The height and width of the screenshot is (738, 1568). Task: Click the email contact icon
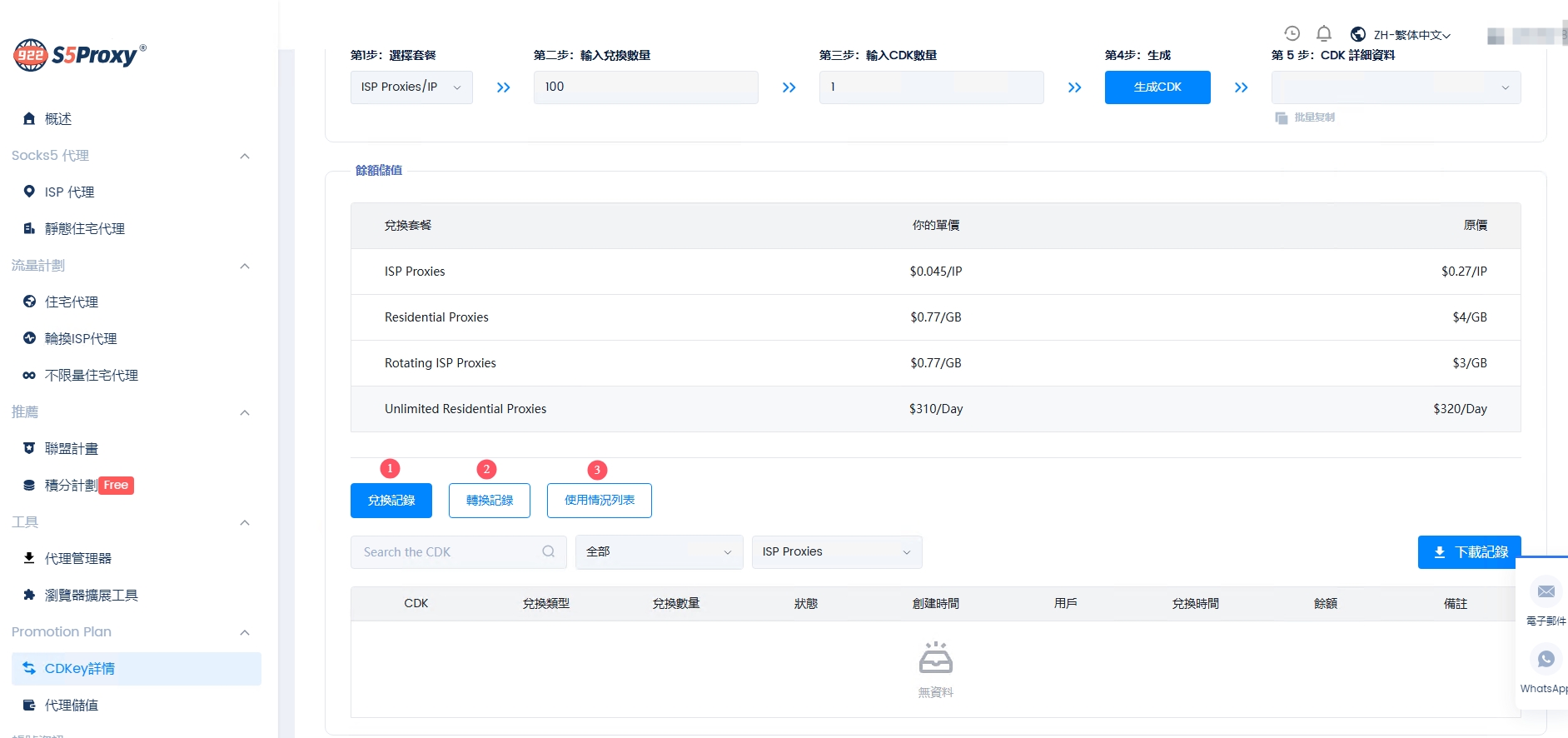coord(1546,591)
